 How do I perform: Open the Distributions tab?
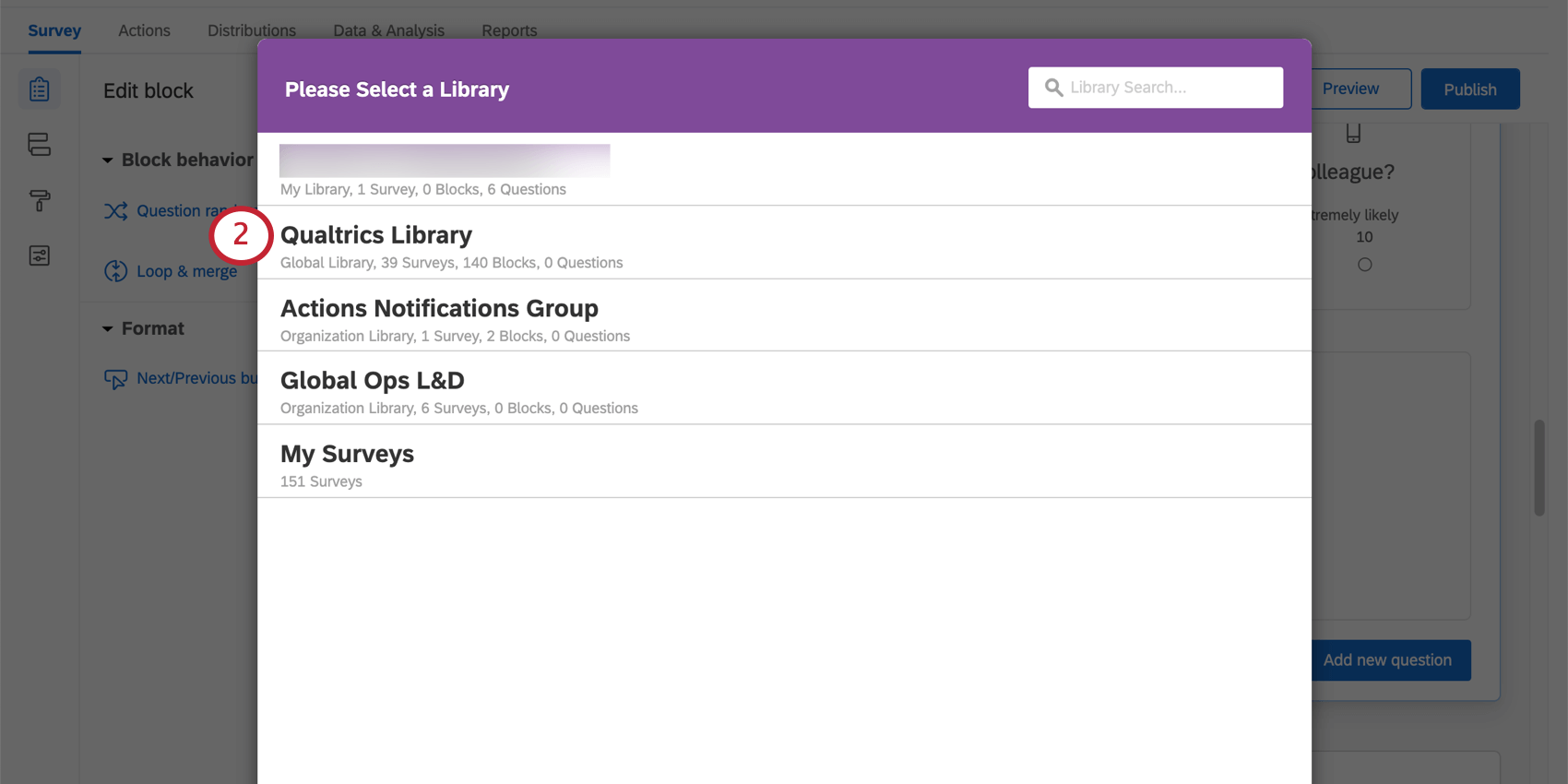pyautogui.click(x=252, y=30)
